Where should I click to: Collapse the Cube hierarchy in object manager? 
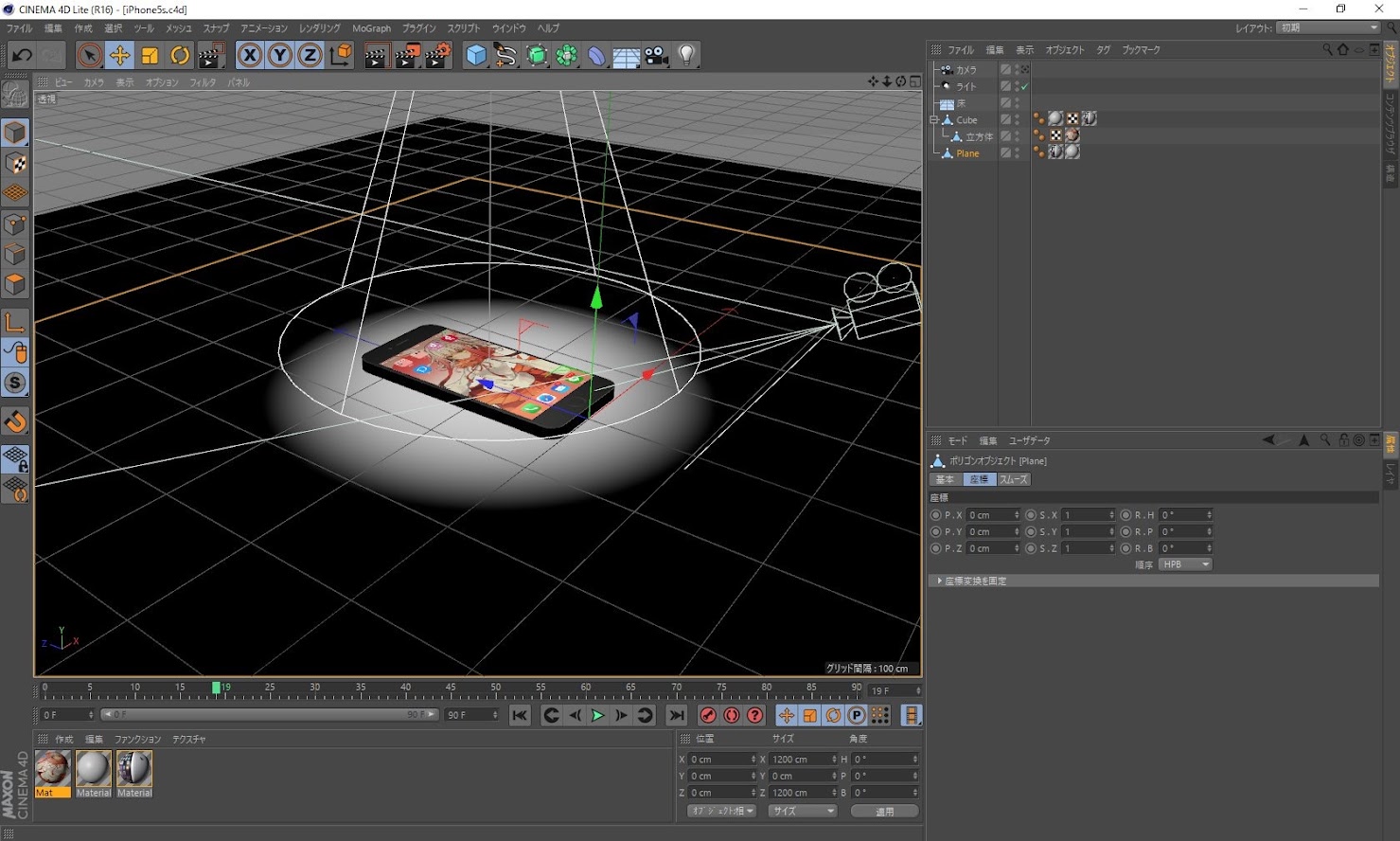pyautogui.click(x=934, y=120)
